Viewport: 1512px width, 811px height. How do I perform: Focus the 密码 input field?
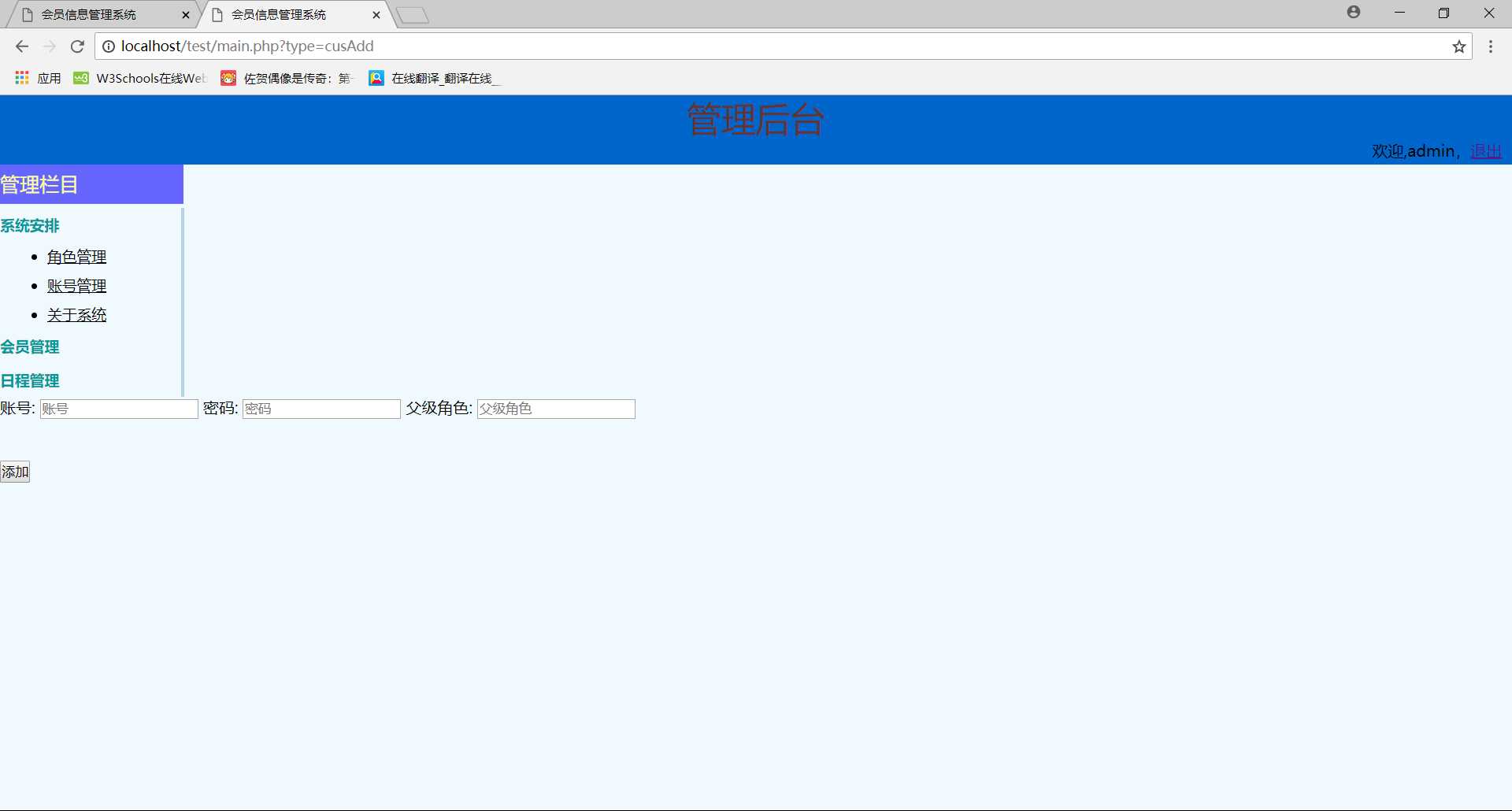pyautogui.click(x=321, y=409)
